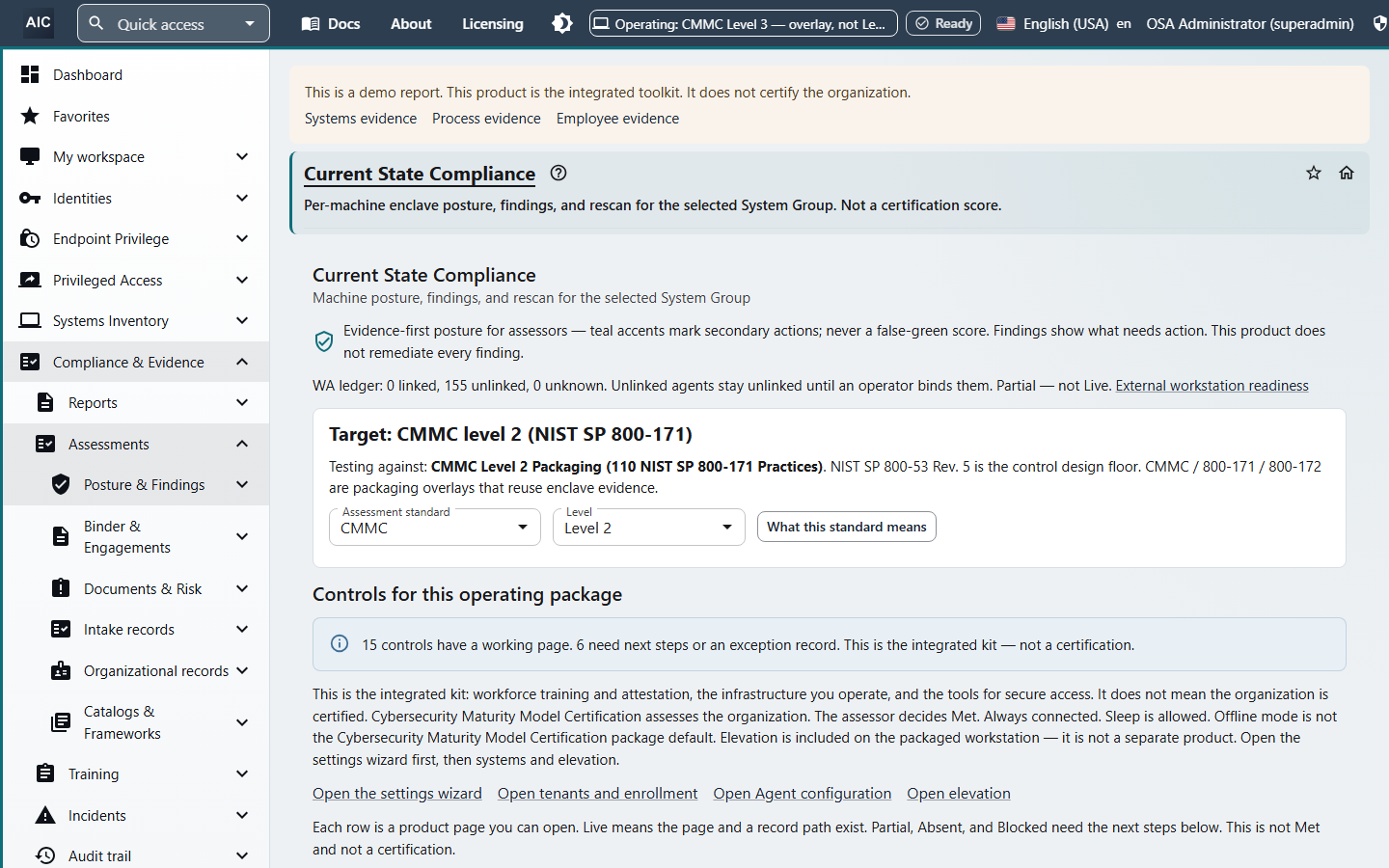Open the Docs menu
The image size is (1389, 868).
(x=331, y=23)
